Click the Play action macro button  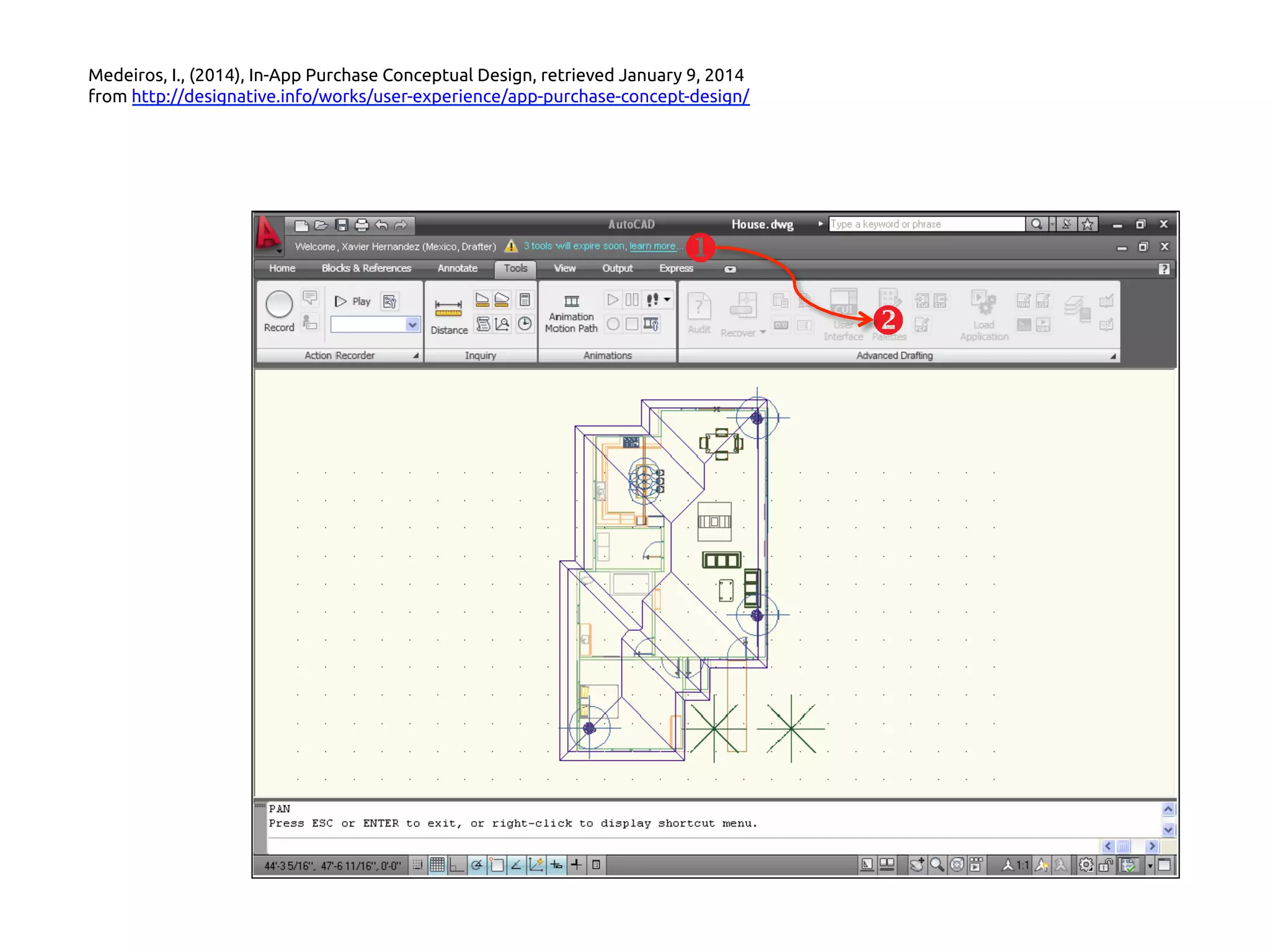click(x=352, y=301)
